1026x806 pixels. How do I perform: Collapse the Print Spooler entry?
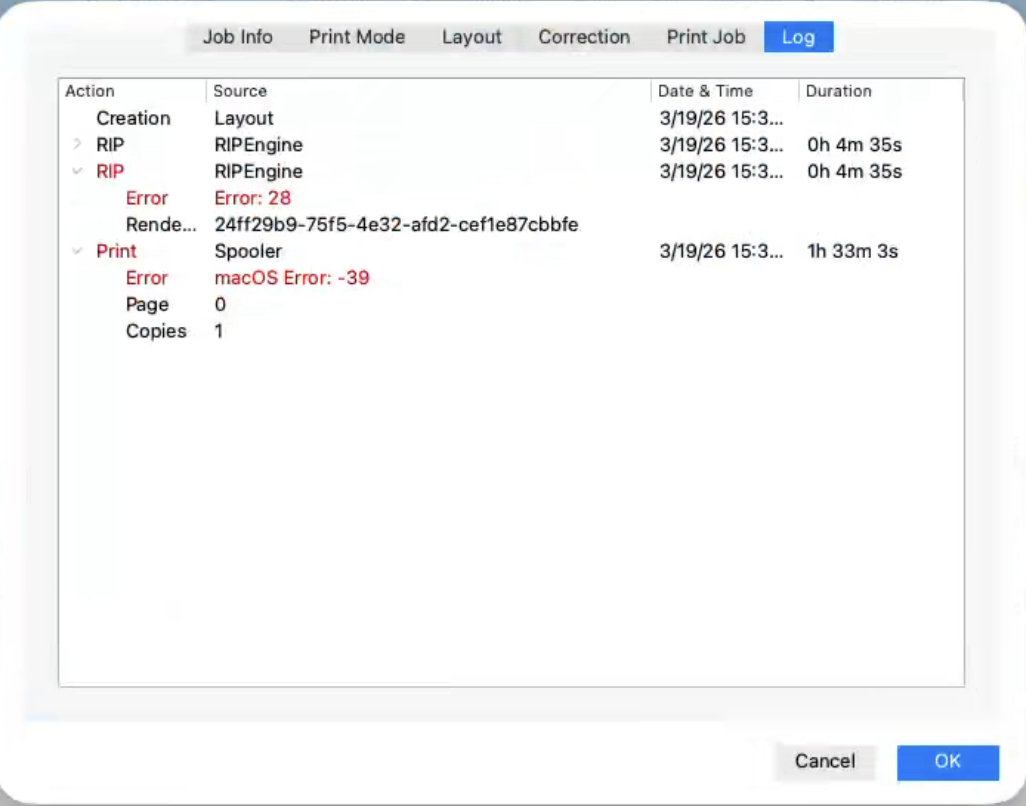tap(77, 252)
